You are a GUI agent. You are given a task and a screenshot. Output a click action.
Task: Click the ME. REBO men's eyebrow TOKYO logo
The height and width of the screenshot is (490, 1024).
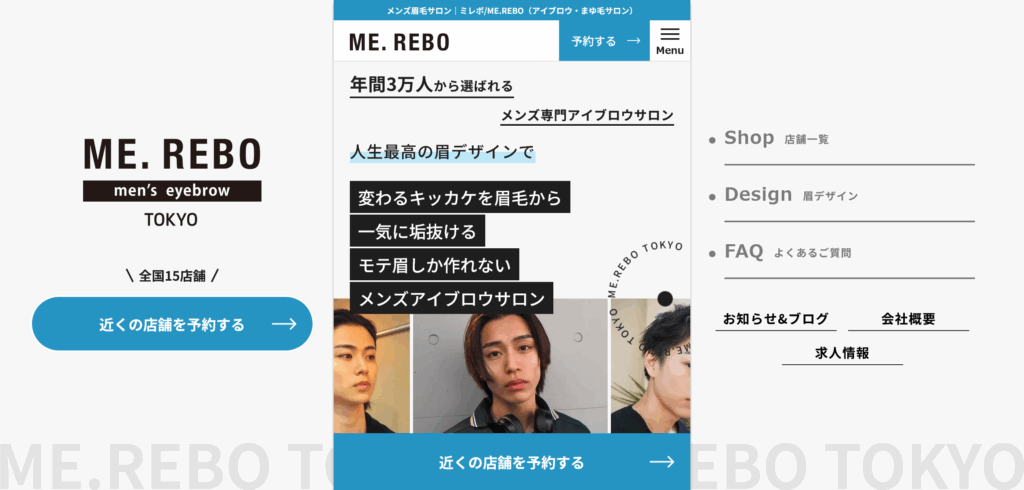point(172,182)
